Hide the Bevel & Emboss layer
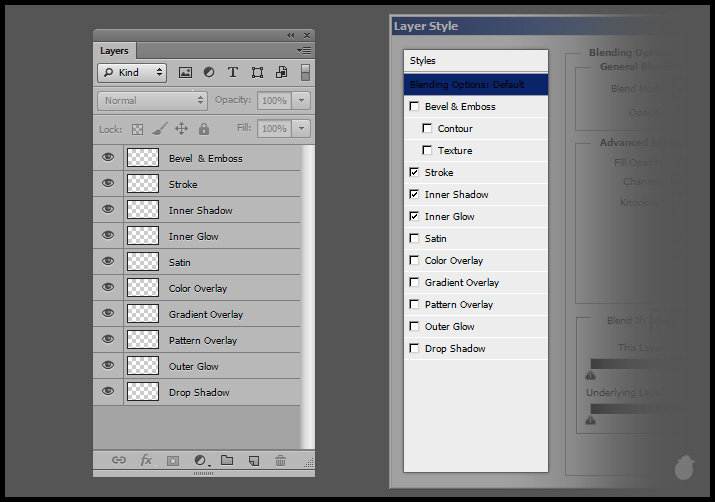 click(x=108, y=158)
